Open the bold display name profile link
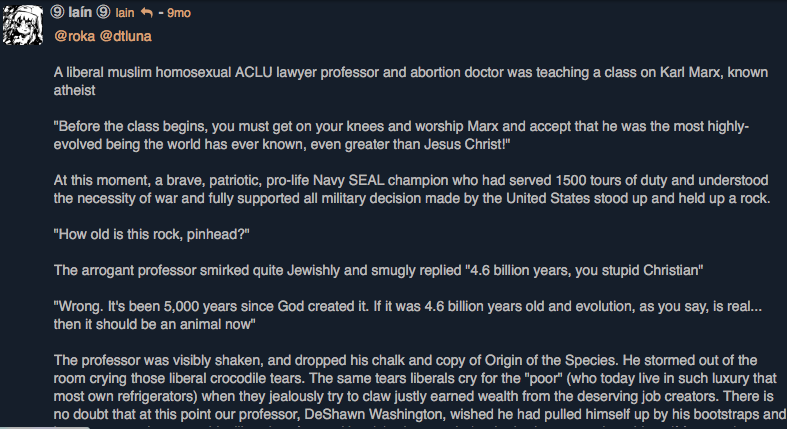Viewport: 787px width, 429px height. [80, 12]
